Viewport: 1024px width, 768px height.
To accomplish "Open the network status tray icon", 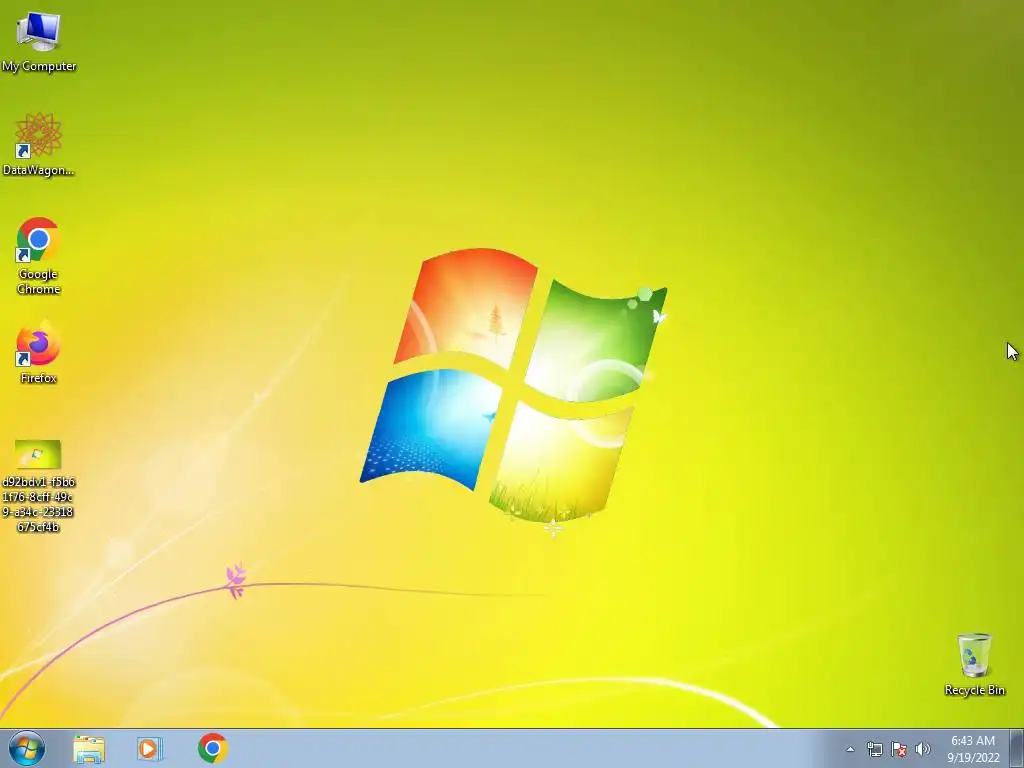I will 874,749.
